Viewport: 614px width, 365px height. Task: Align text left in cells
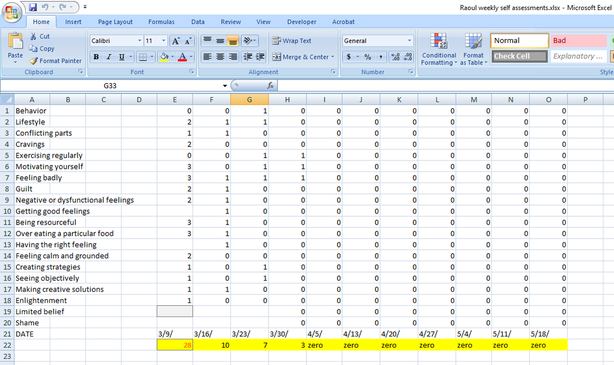pyautogui.click(x=208, y=57)
